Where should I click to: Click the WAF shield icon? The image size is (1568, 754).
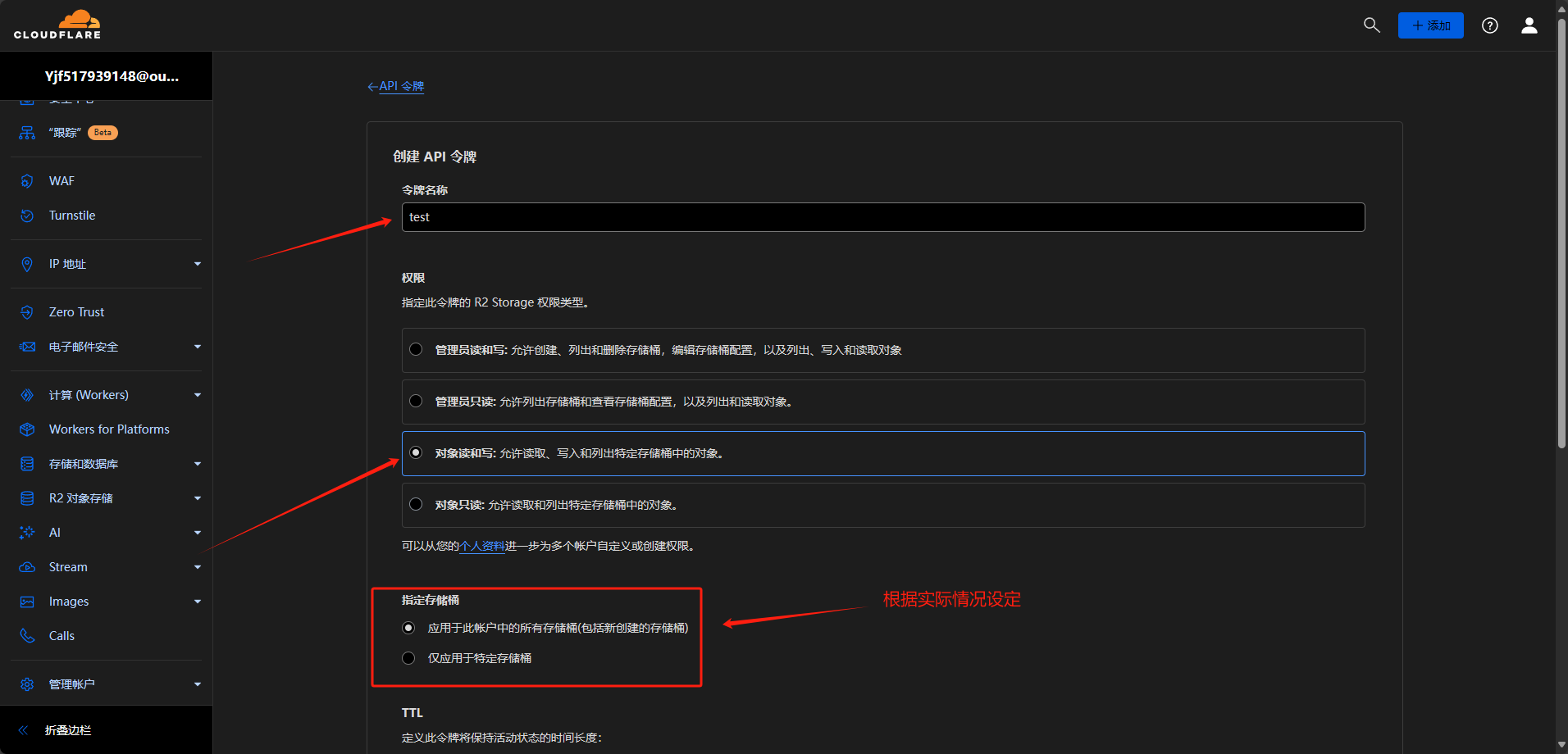click(27, 181)
